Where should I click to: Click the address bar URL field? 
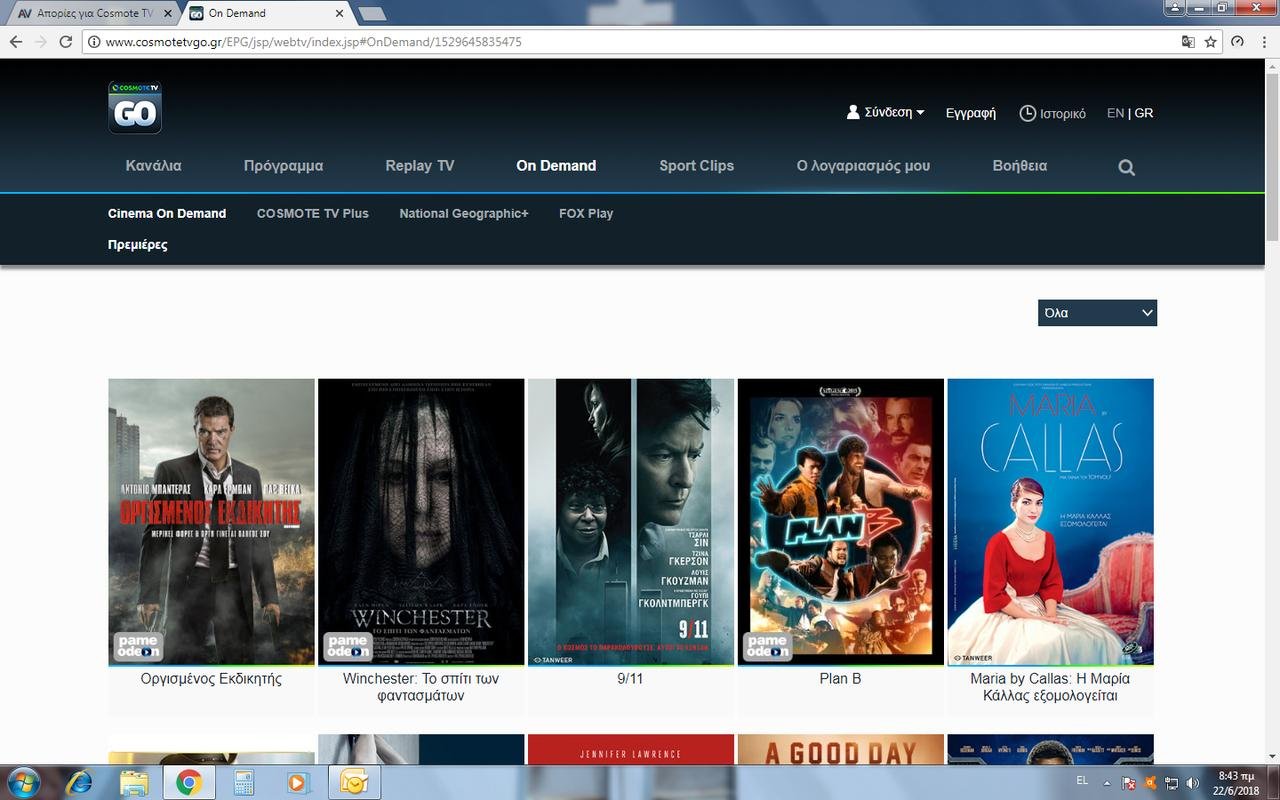(x=630, y=42)
